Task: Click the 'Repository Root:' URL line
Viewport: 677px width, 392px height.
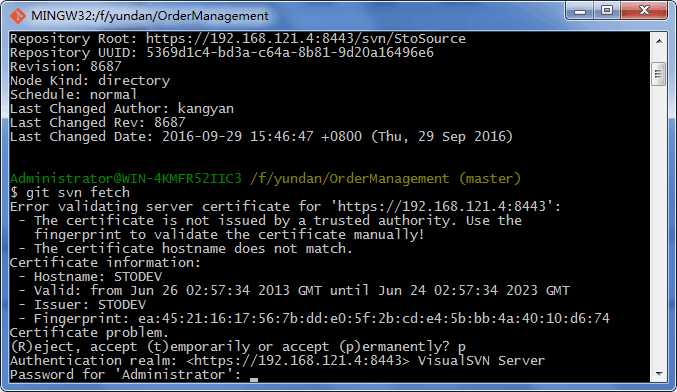Action: pyautogui.click(x=238, y=39)
